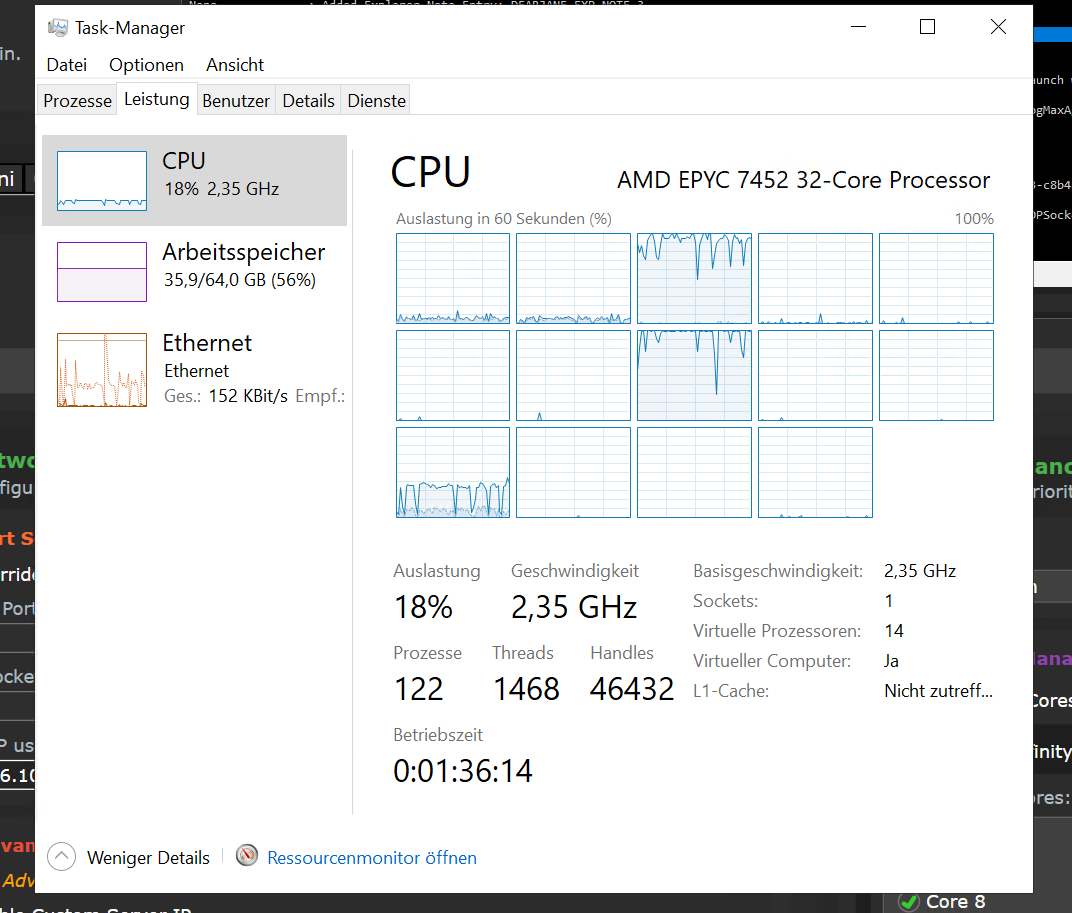The width and height of the screenshot is (1072, 913).
Task: Switch to the Prozesse tab
Action: pos(78,101)
